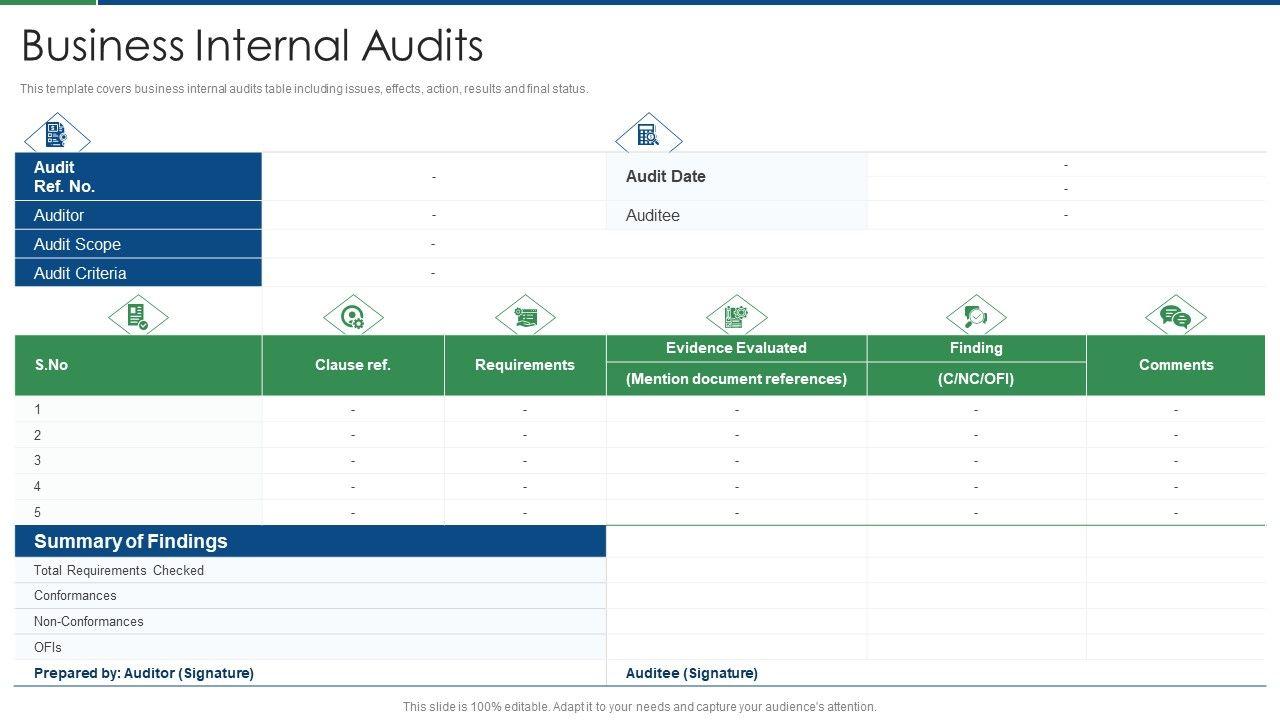This screenshot has height=720, width=1280.
Task: Click the Business Internal Audits title
Action: (252, 46)
